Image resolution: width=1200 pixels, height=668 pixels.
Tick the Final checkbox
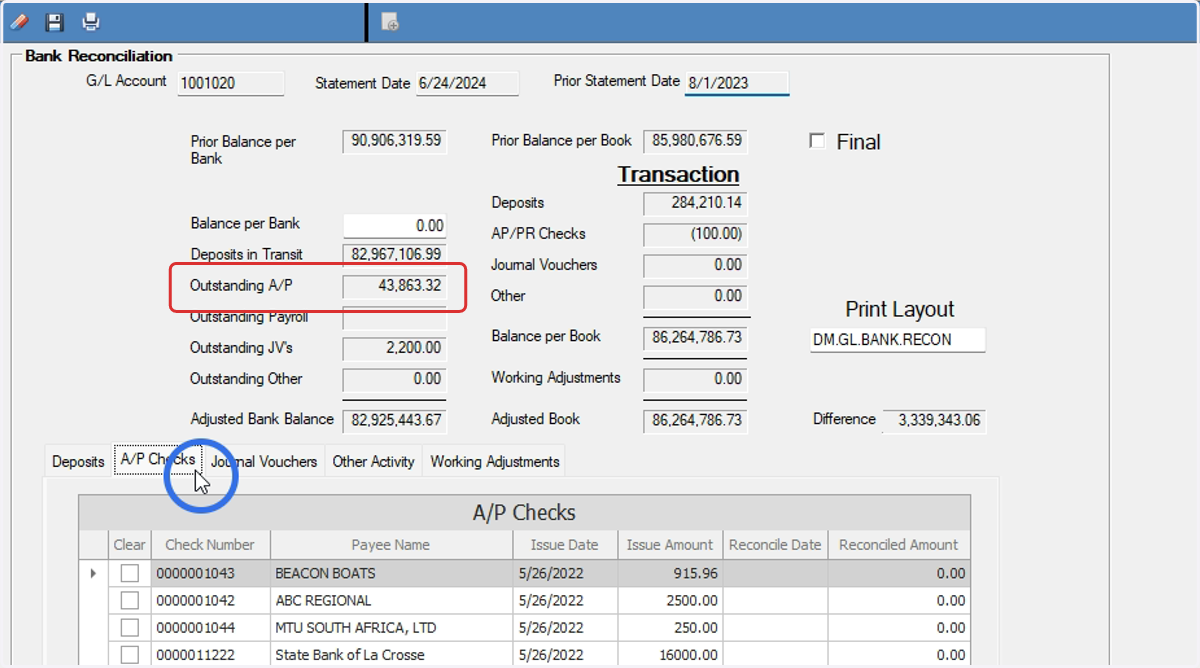tap(817, 141)
